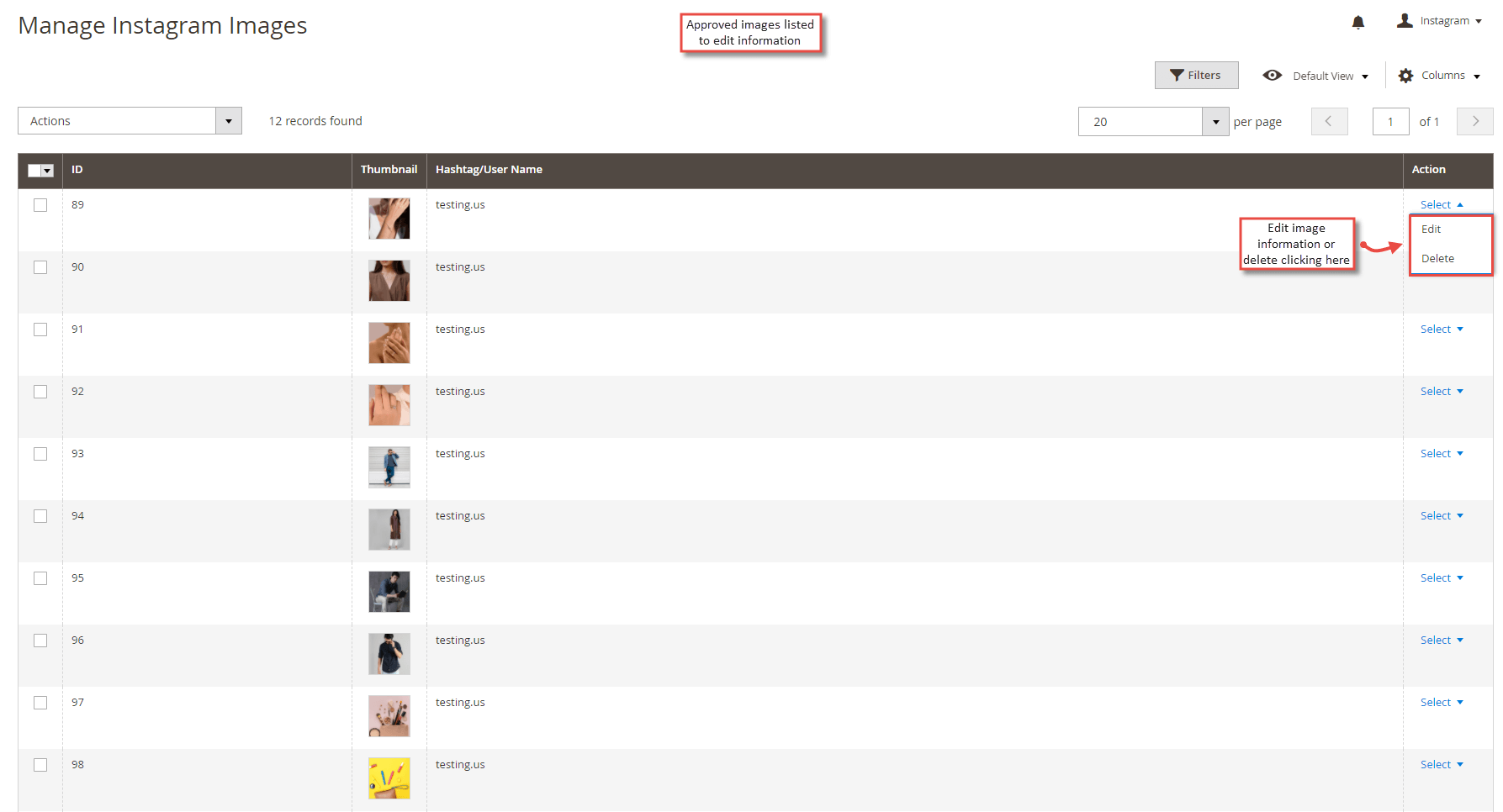Viewport: 1503px width, 812px height.
Task: Expand the Select dropdown for row 93
Action: coord(1442,454)
